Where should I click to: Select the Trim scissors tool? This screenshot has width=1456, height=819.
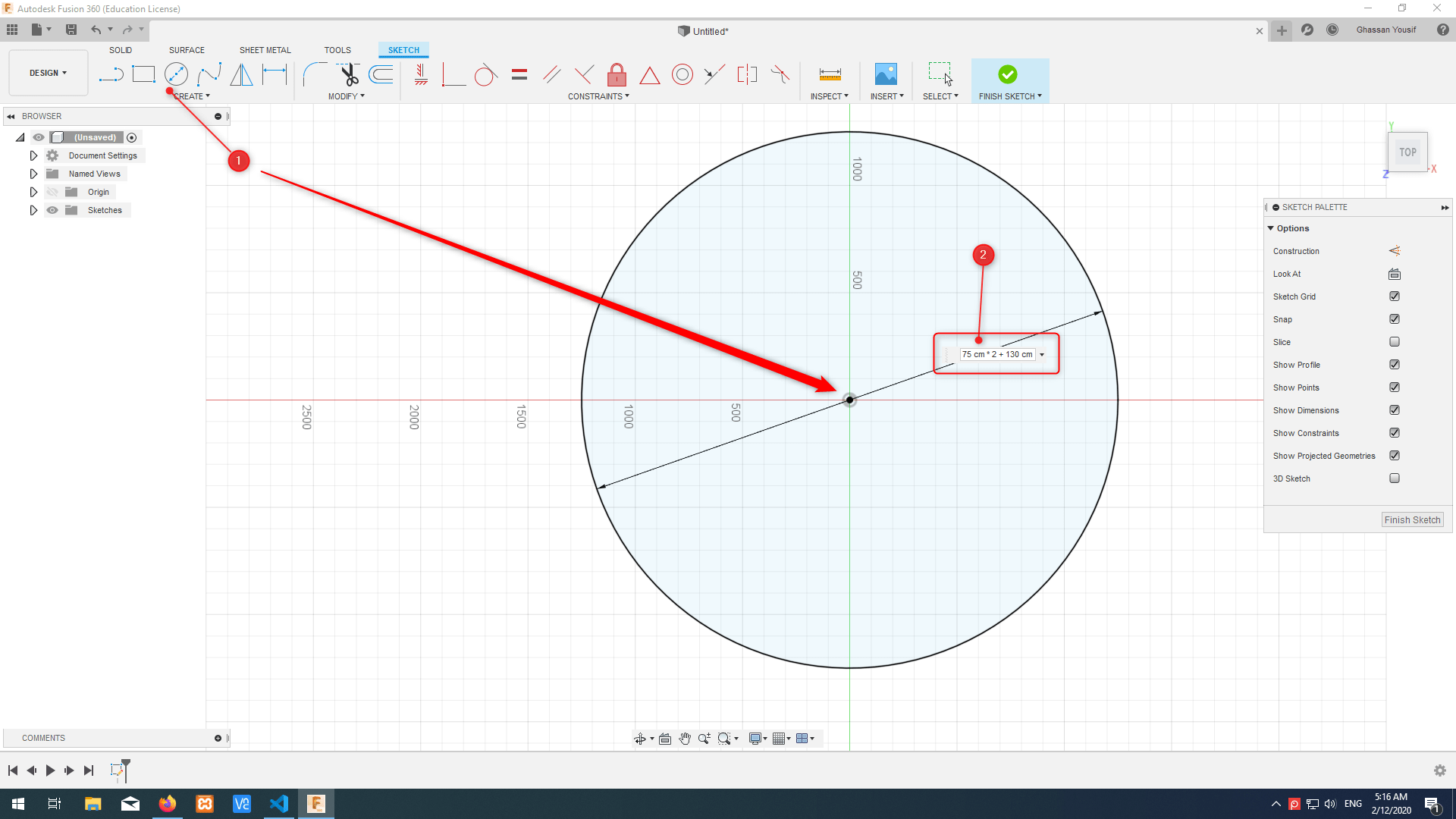pyautogui.click(x=349, y=74)
